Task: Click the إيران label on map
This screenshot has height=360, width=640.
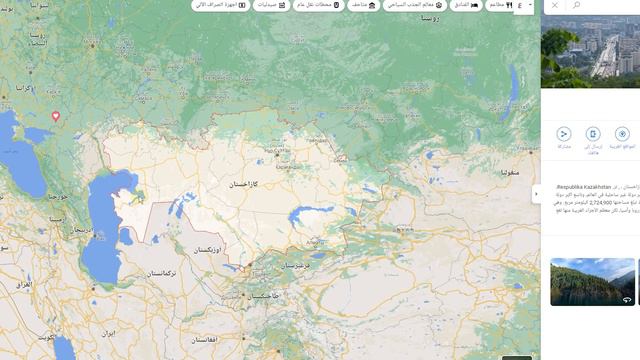Action: (x=108, y=333)
